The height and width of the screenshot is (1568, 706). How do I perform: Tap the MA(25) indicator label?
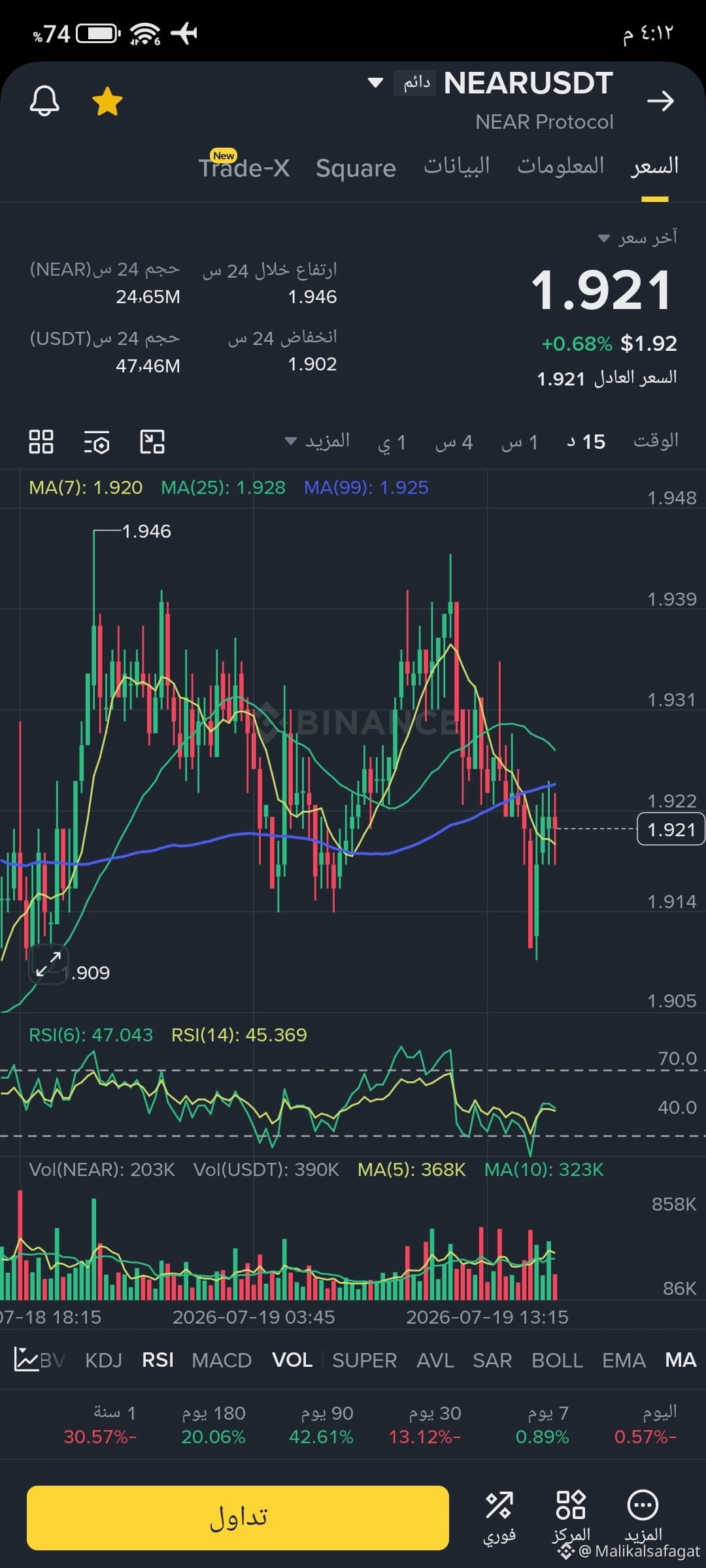(x=223, y=487)
